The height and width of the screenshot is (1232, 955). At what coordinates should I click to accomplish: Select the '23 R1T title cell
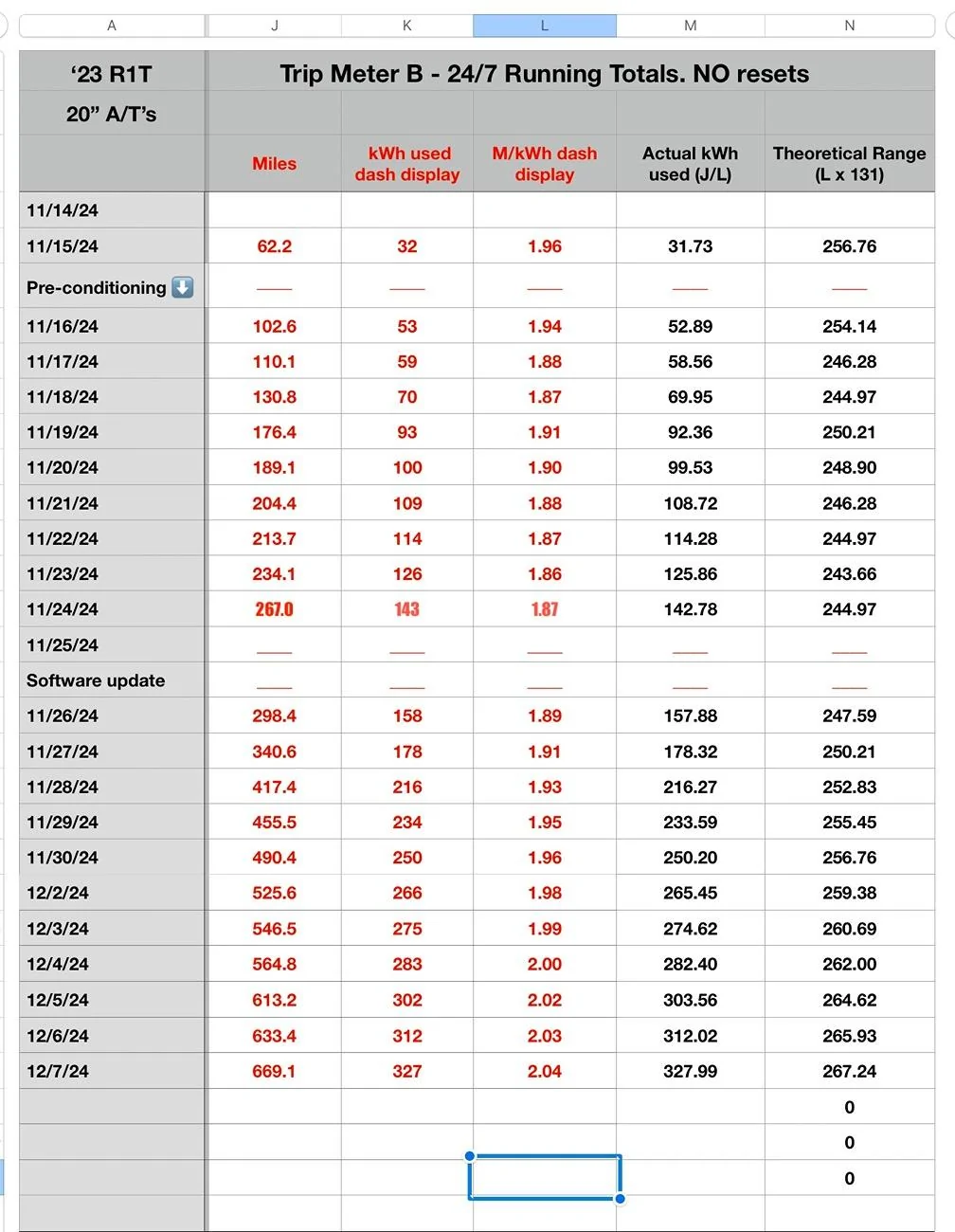[x=112, y=73]
